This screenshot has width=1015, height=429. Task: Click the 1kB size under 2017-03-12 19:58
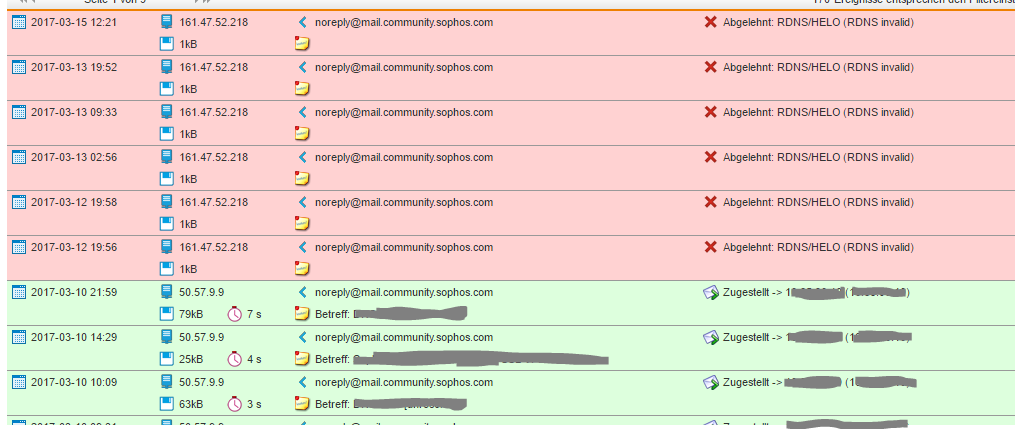(x=188, y=224)
